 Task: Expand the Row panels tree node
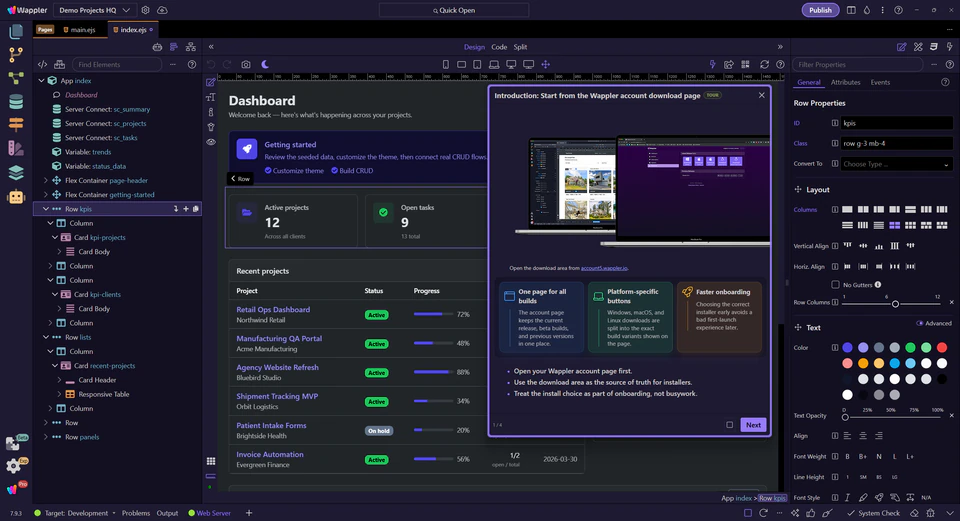(46, 437)
